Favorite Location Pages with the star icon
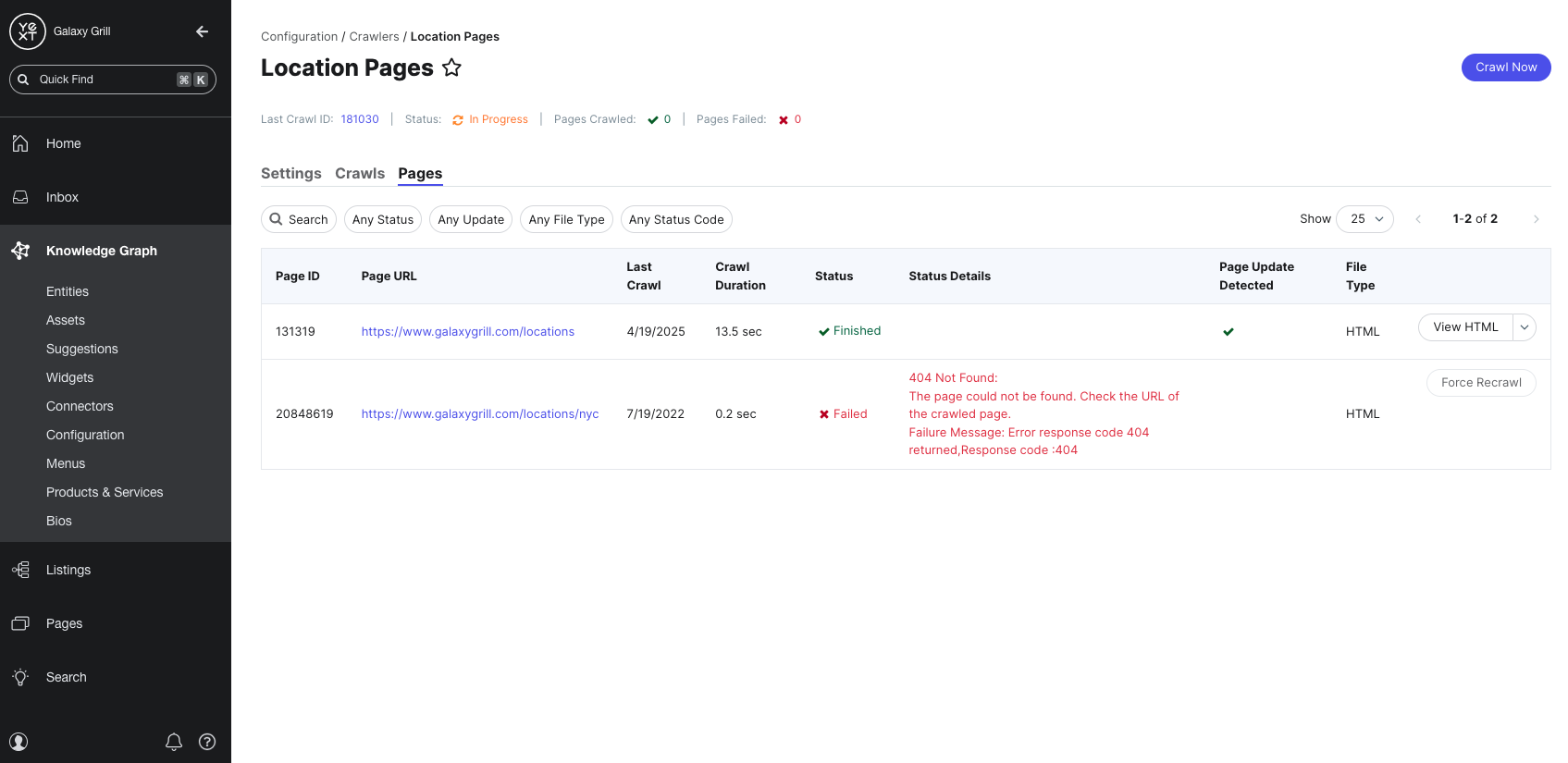The width and height of the screenshot is (1568, 763). (x=451, y=68)
